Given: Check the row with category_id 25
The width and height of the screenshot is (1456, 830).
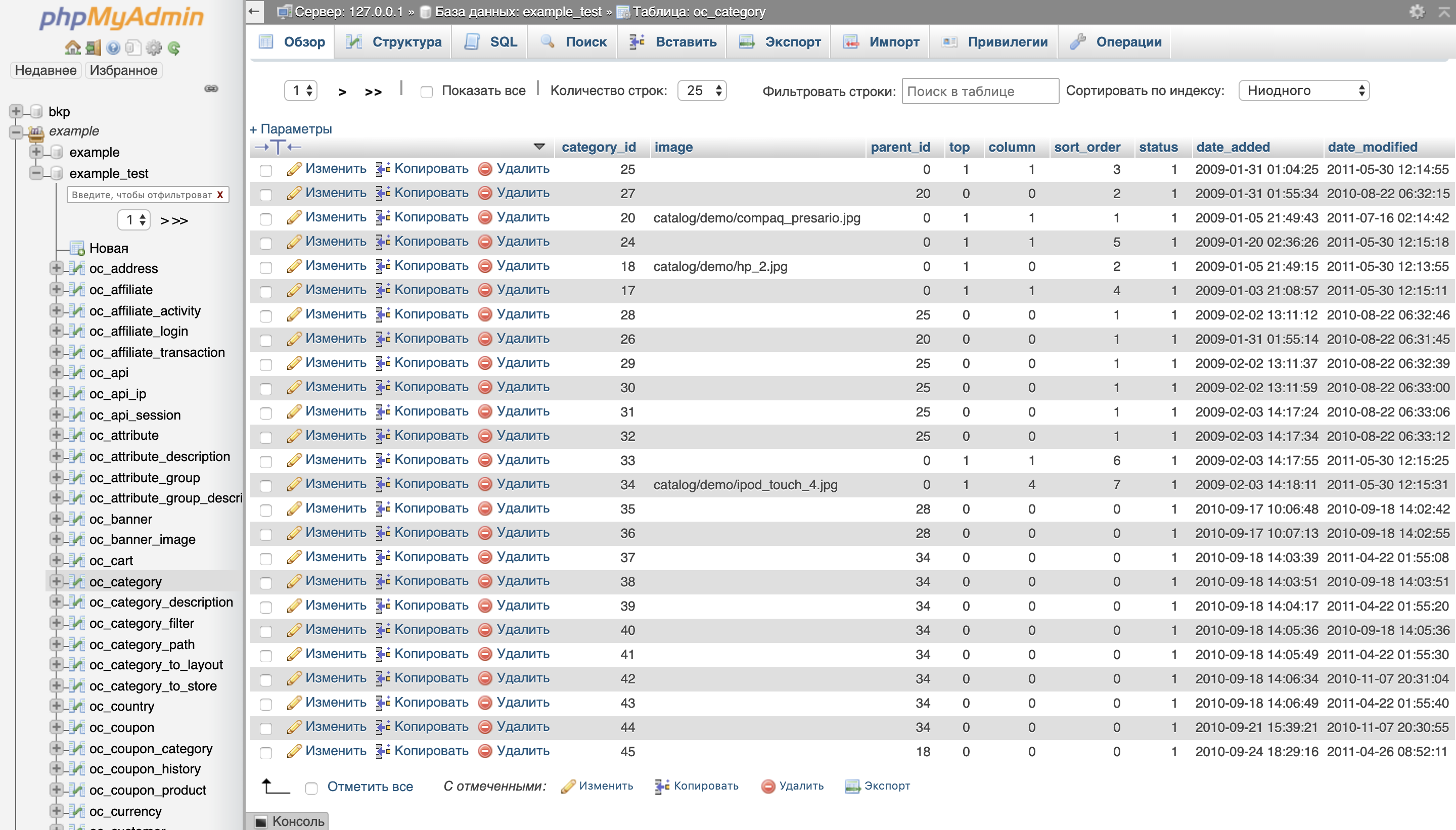Looking at the screenshot, I should click(x=265, y=170).
